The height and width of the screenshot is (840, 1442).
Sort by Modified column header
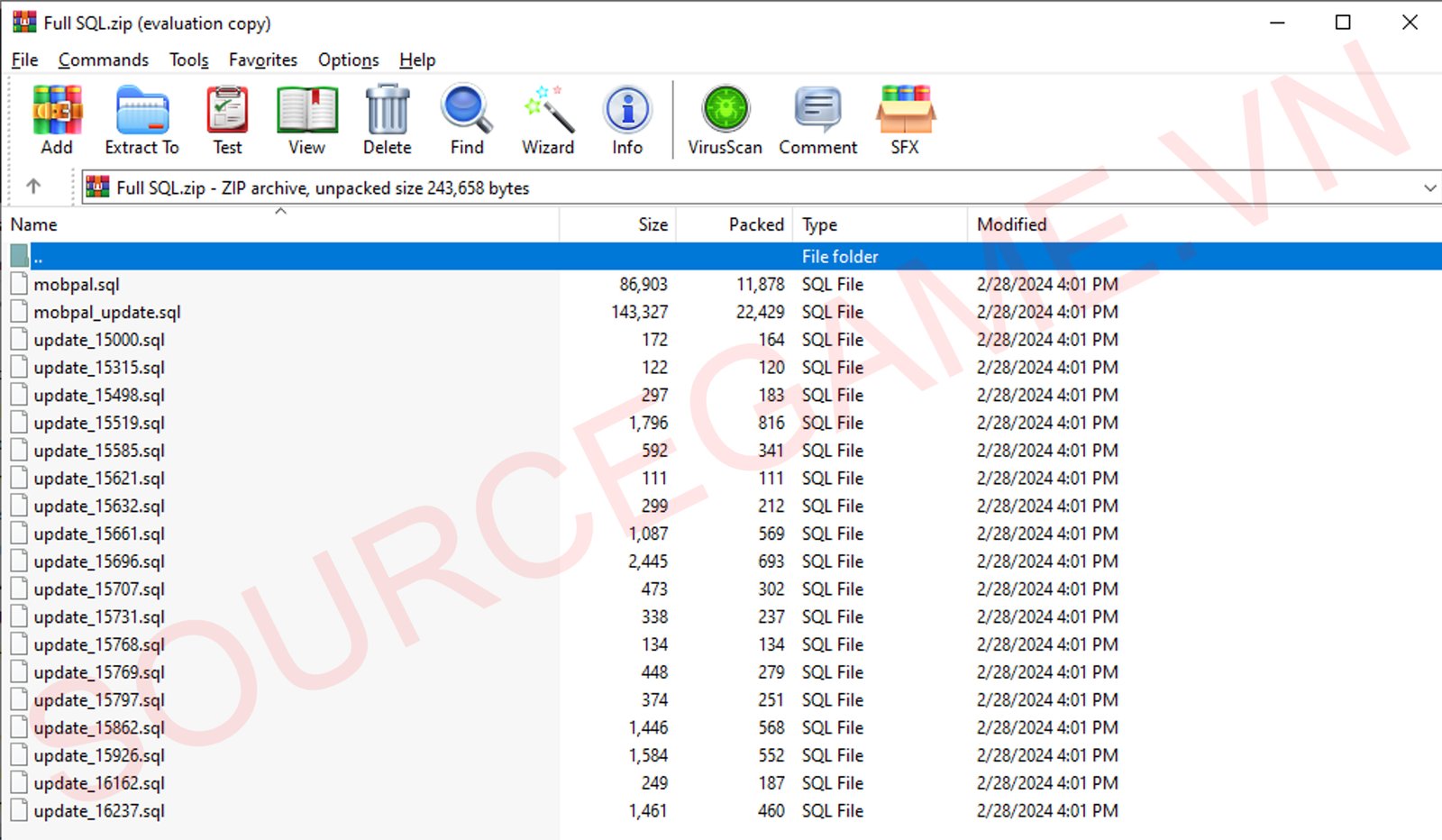1011,224
